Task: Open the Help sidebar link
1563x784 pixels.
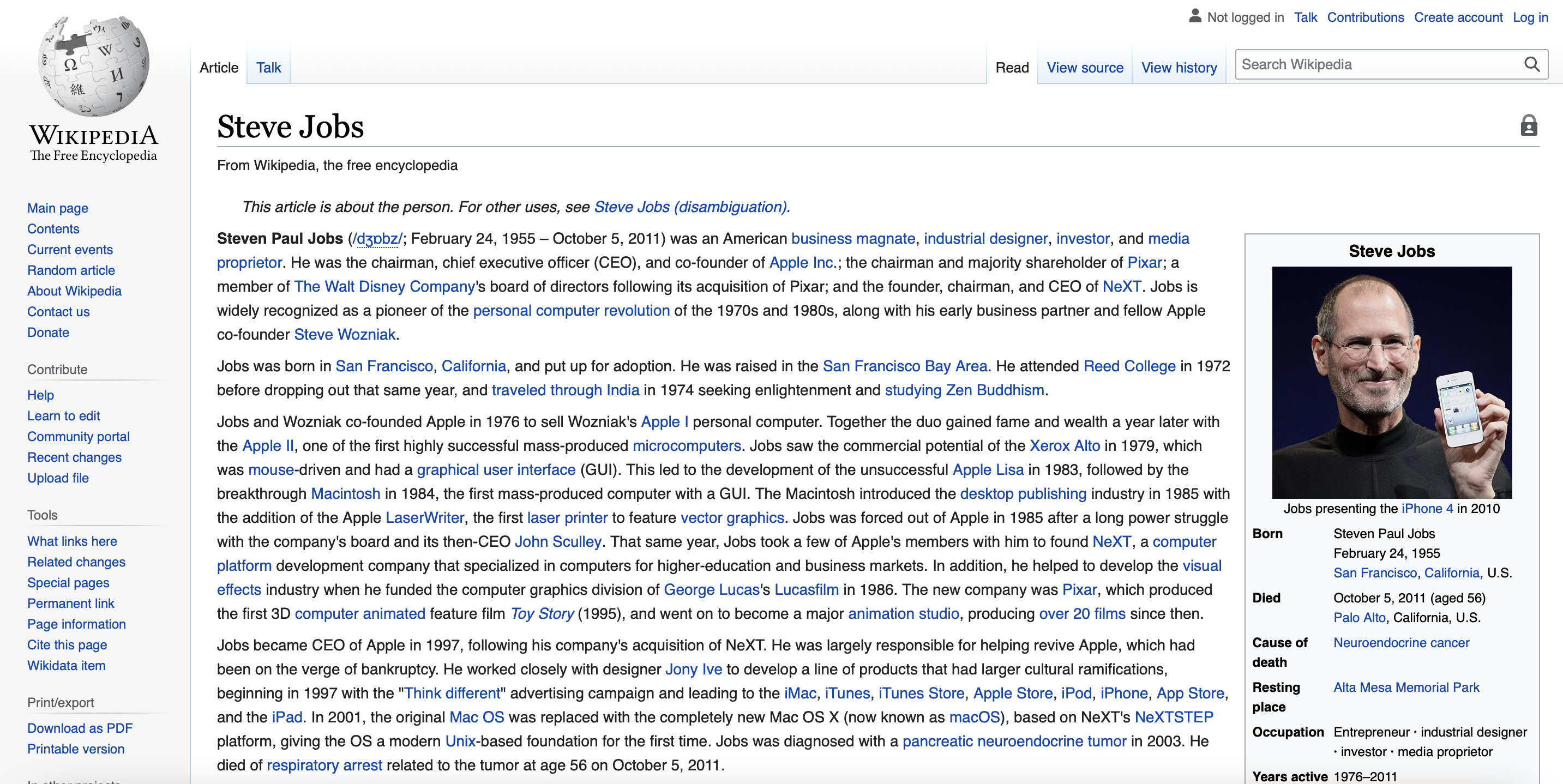Action: [41, 394]
